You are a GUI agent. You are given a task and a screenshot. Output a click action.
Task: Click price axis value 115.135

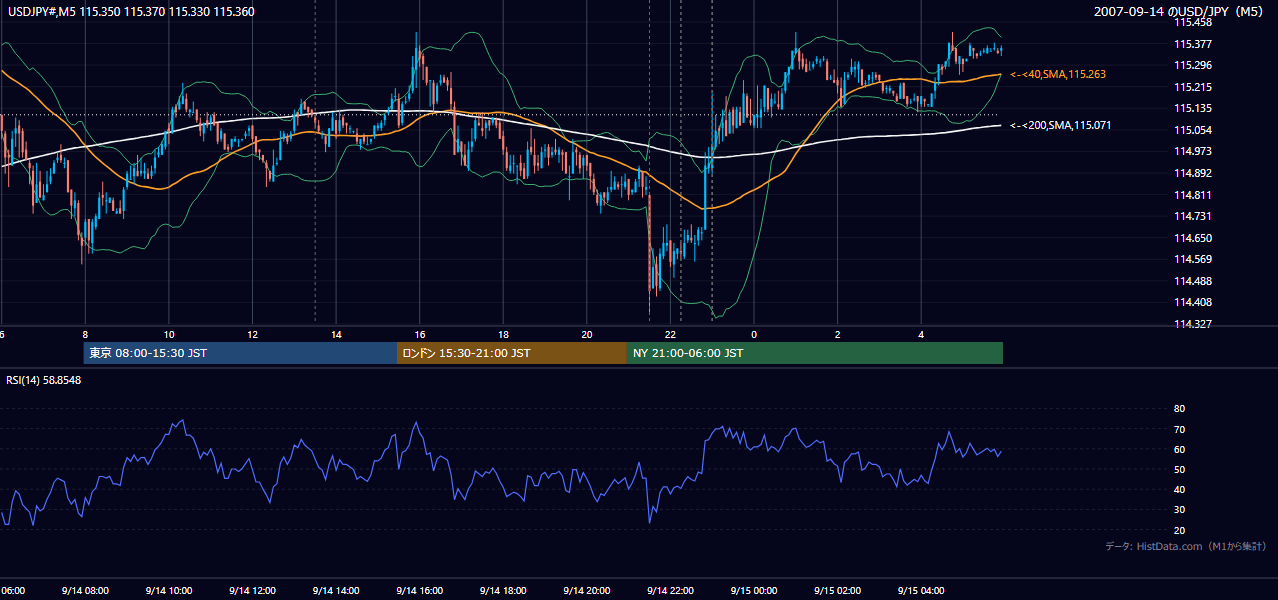pyautogui.click(x=1193, y=108)
